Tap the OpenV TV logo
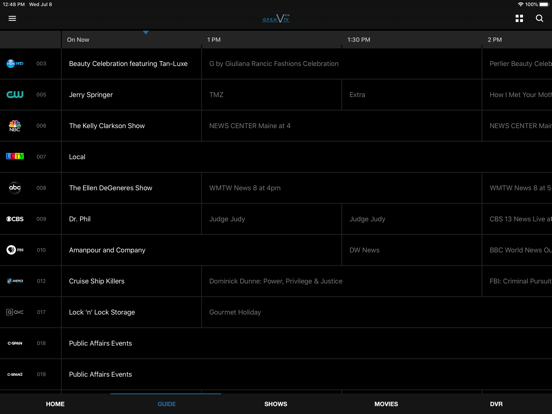This screenshot has height=414, width=552. (276, 18)
